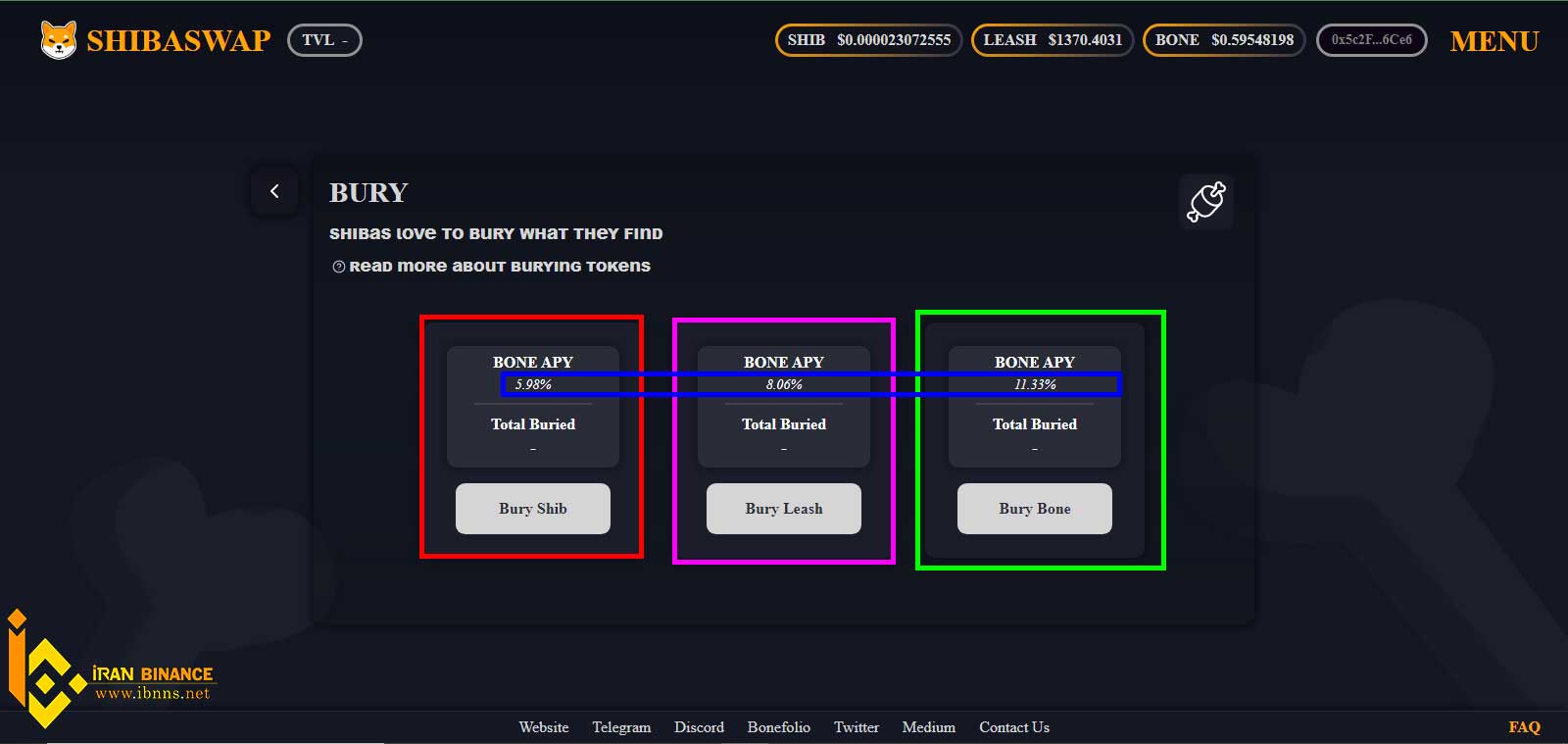Image resolution: width=1568 pixels, height=744 pixels.
Task: Open the Twitter footer link
Action: [857, 727]
